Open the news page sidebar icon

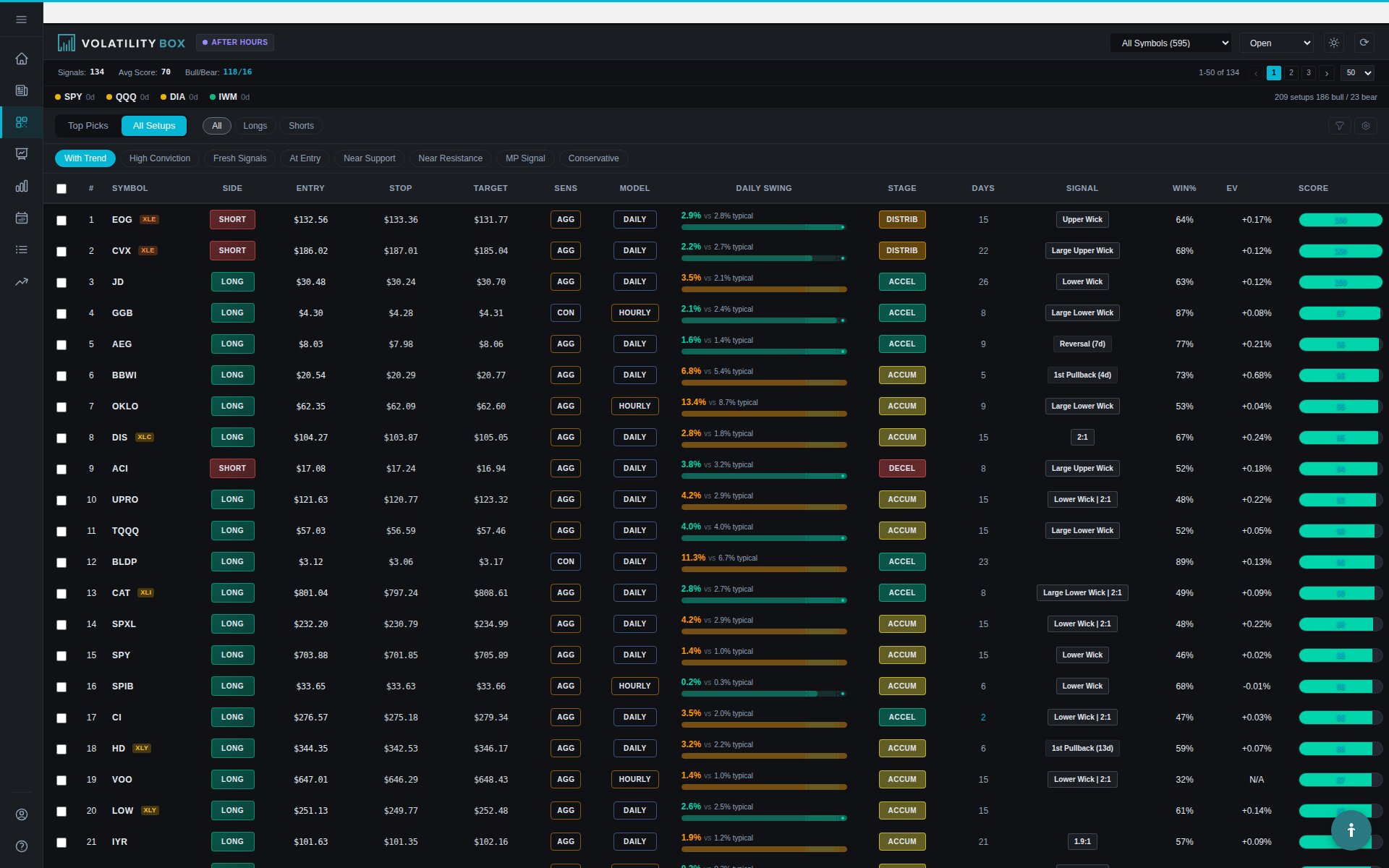[x=22, y=90]
